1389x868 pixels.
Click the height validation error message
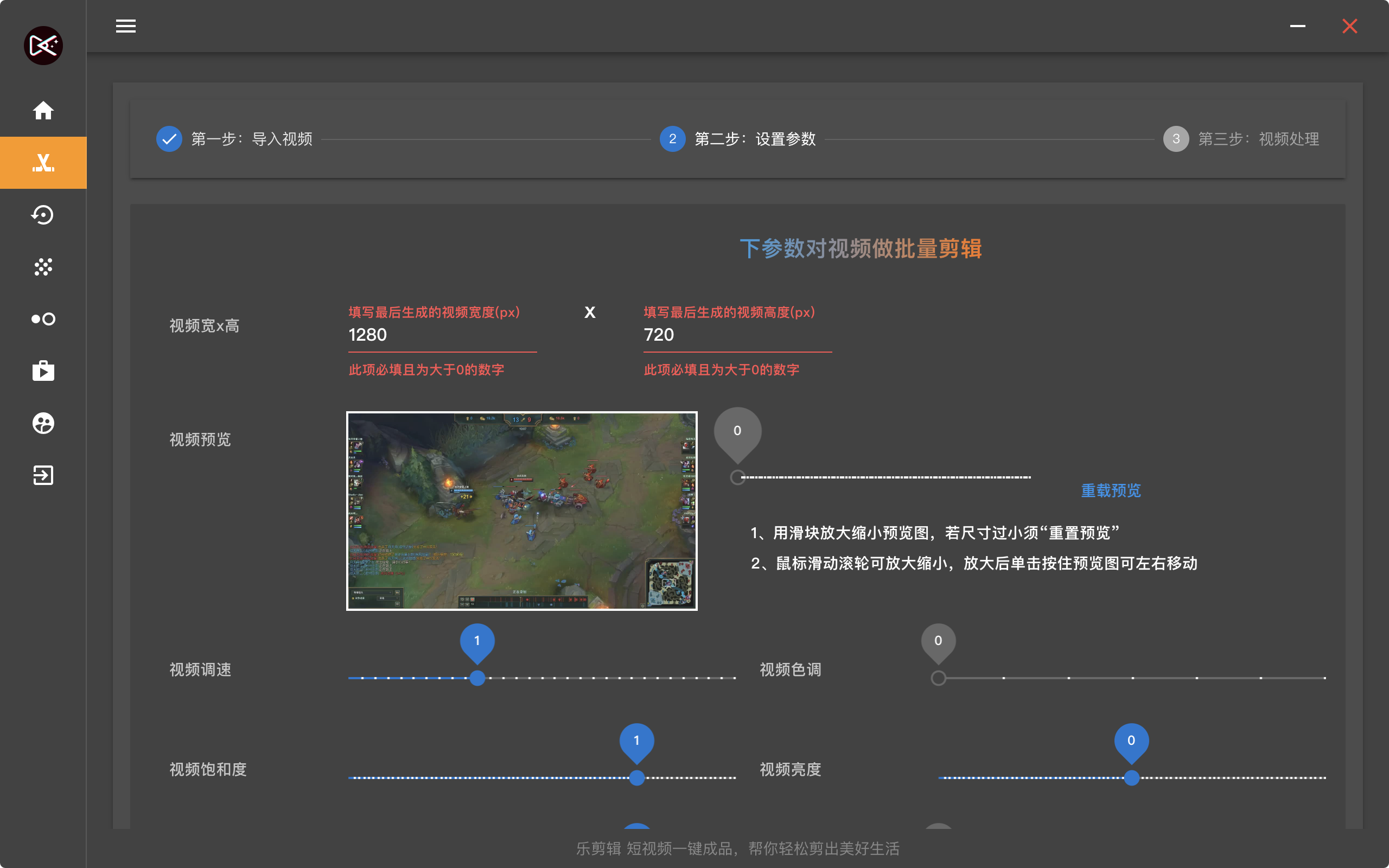click(722, 369)
